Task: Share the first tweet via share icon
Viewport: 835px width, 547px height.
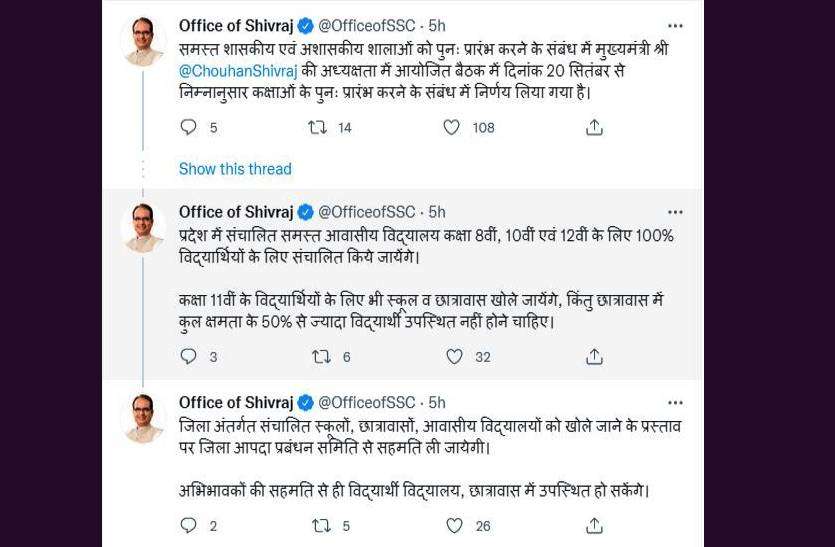Action: 594,127
